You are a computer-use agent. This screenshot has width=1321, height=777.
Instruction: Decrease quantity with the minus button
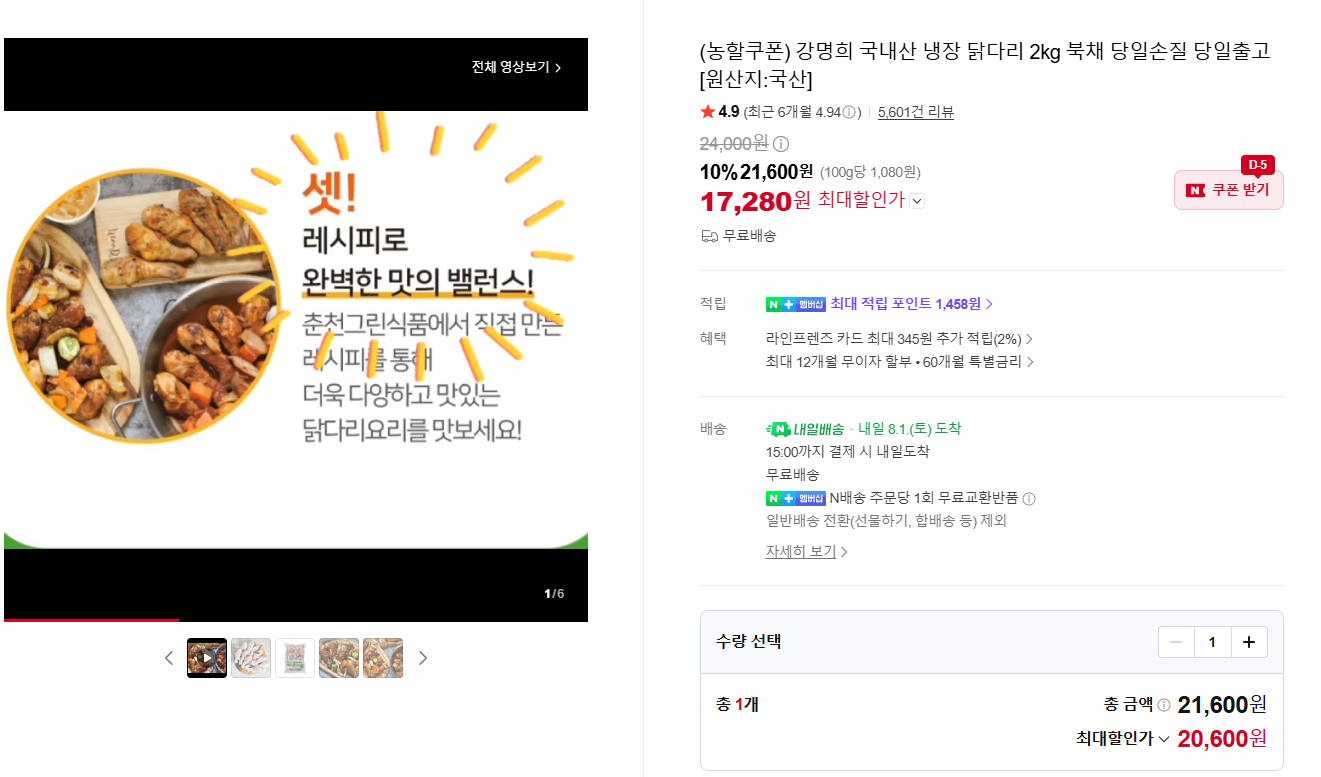[x=1176, y=642]
